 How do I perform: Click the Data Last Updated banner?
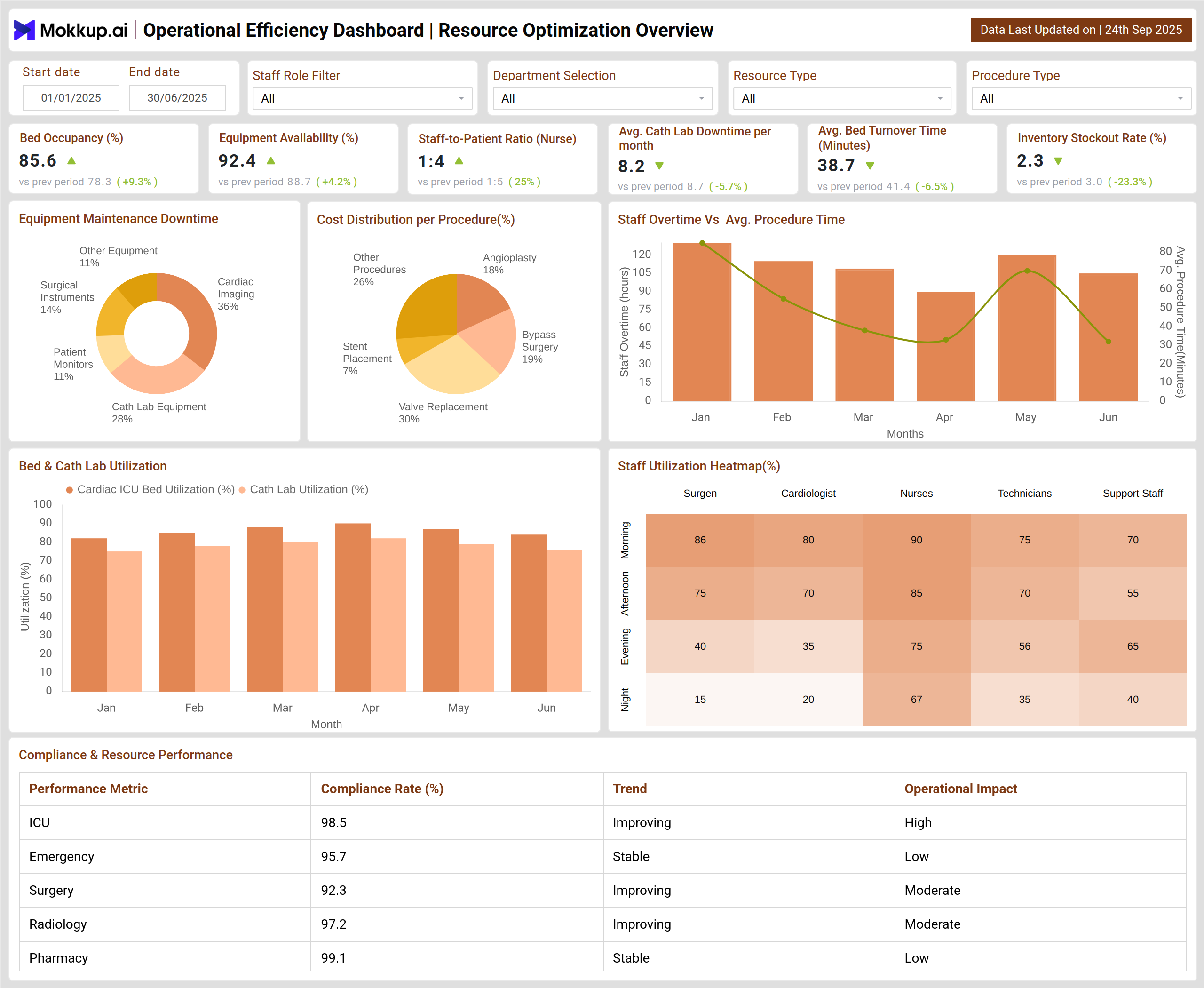[x=1081, y=30]
